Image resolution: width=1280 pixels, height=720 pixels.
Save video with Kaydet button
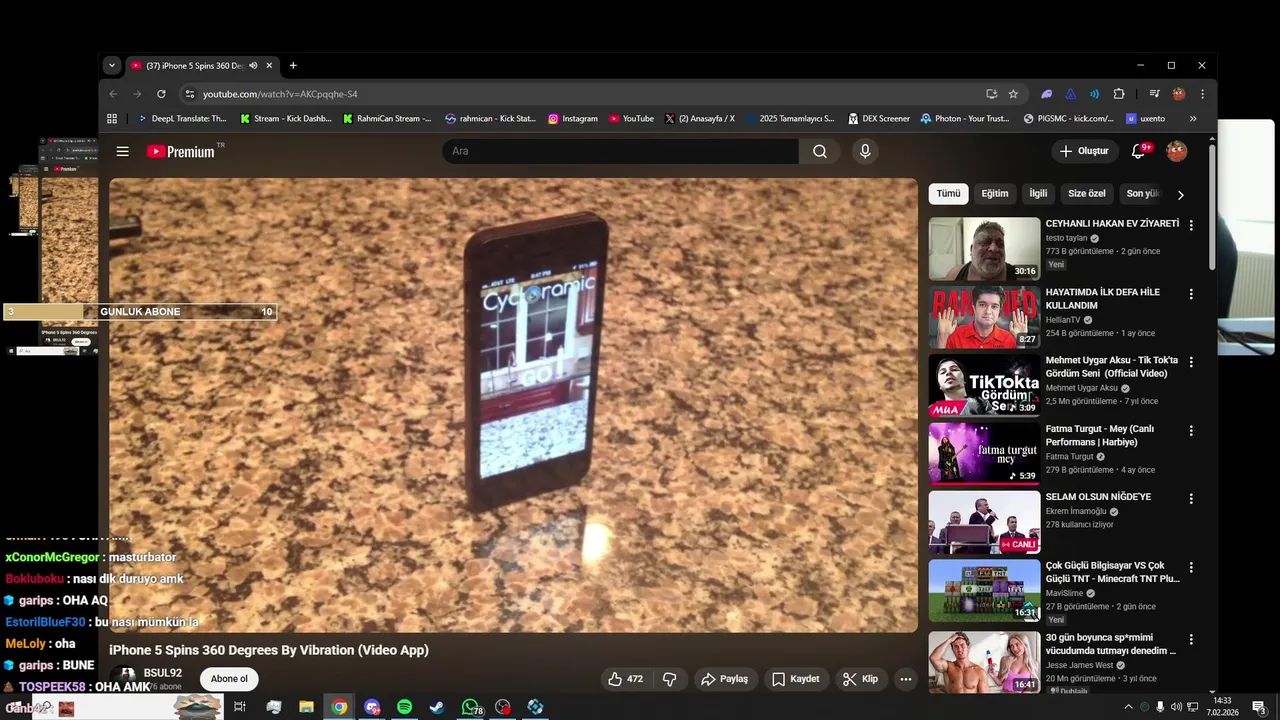(x=796, y=679)
